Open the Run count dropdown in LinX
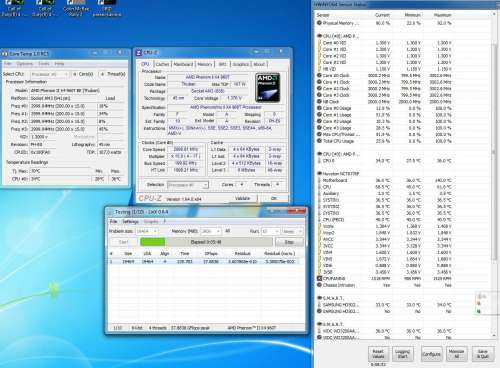This screenshot has height=368, width=500. [x=270, y=231]
